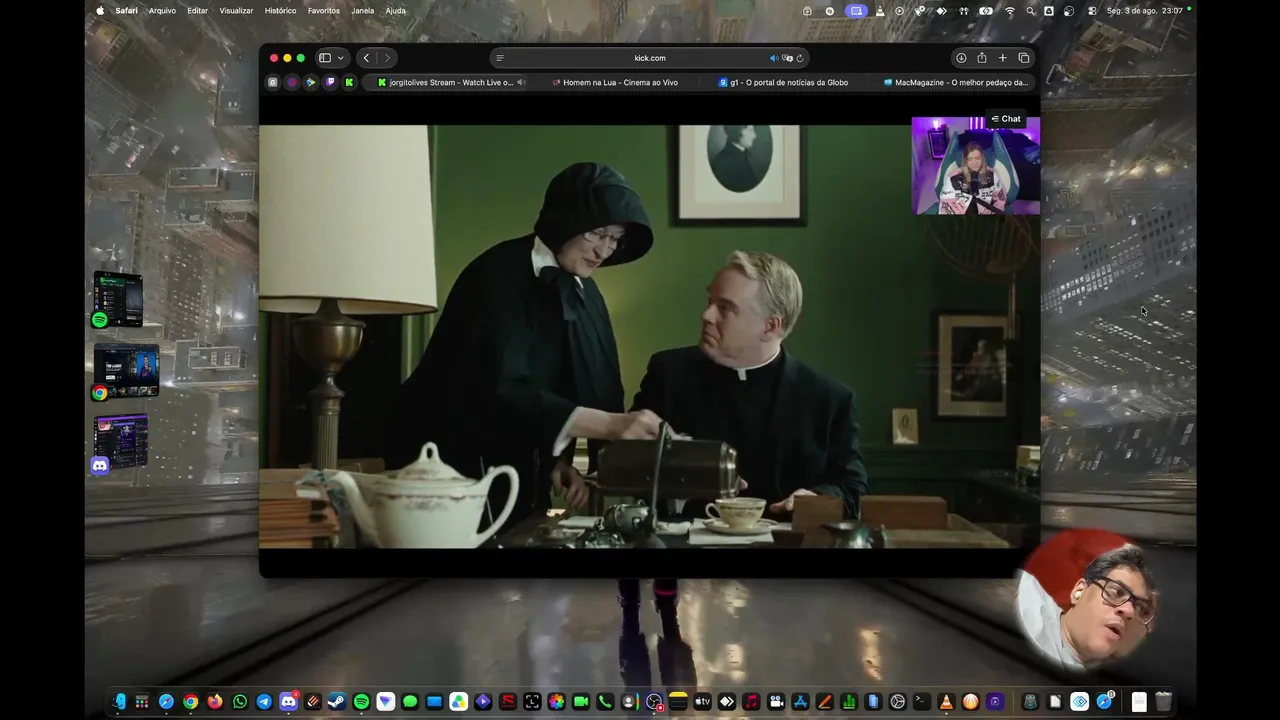Open translate option in address bar
The image size is (1280, 720).
pyautogui.click(x=787, y=58)
